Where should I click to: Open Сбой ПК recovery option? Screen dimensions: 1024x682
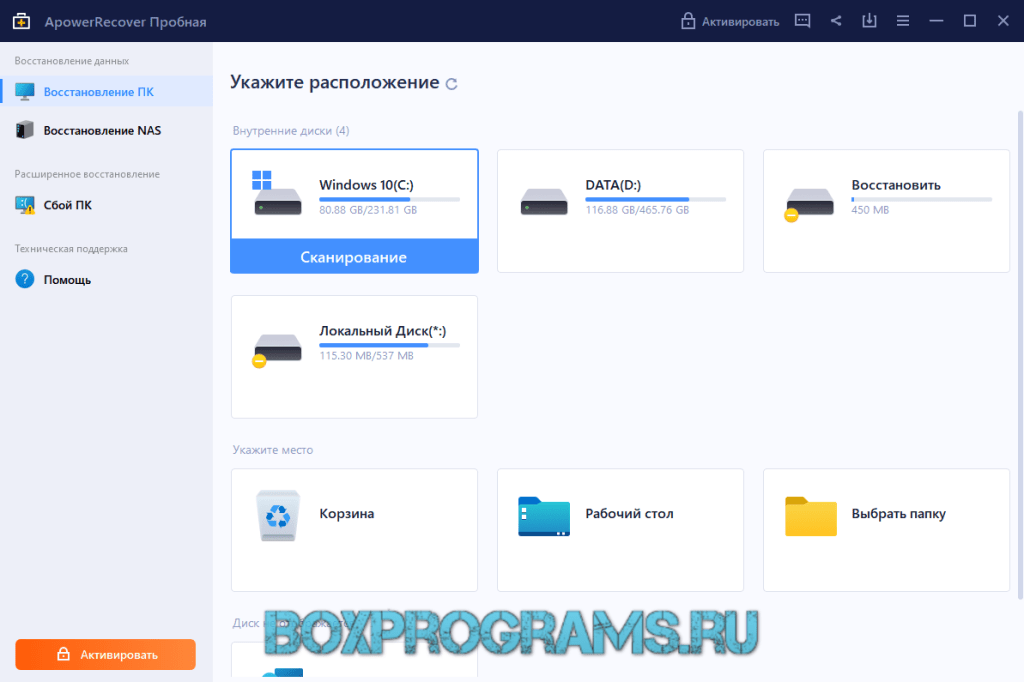point(67,205)
